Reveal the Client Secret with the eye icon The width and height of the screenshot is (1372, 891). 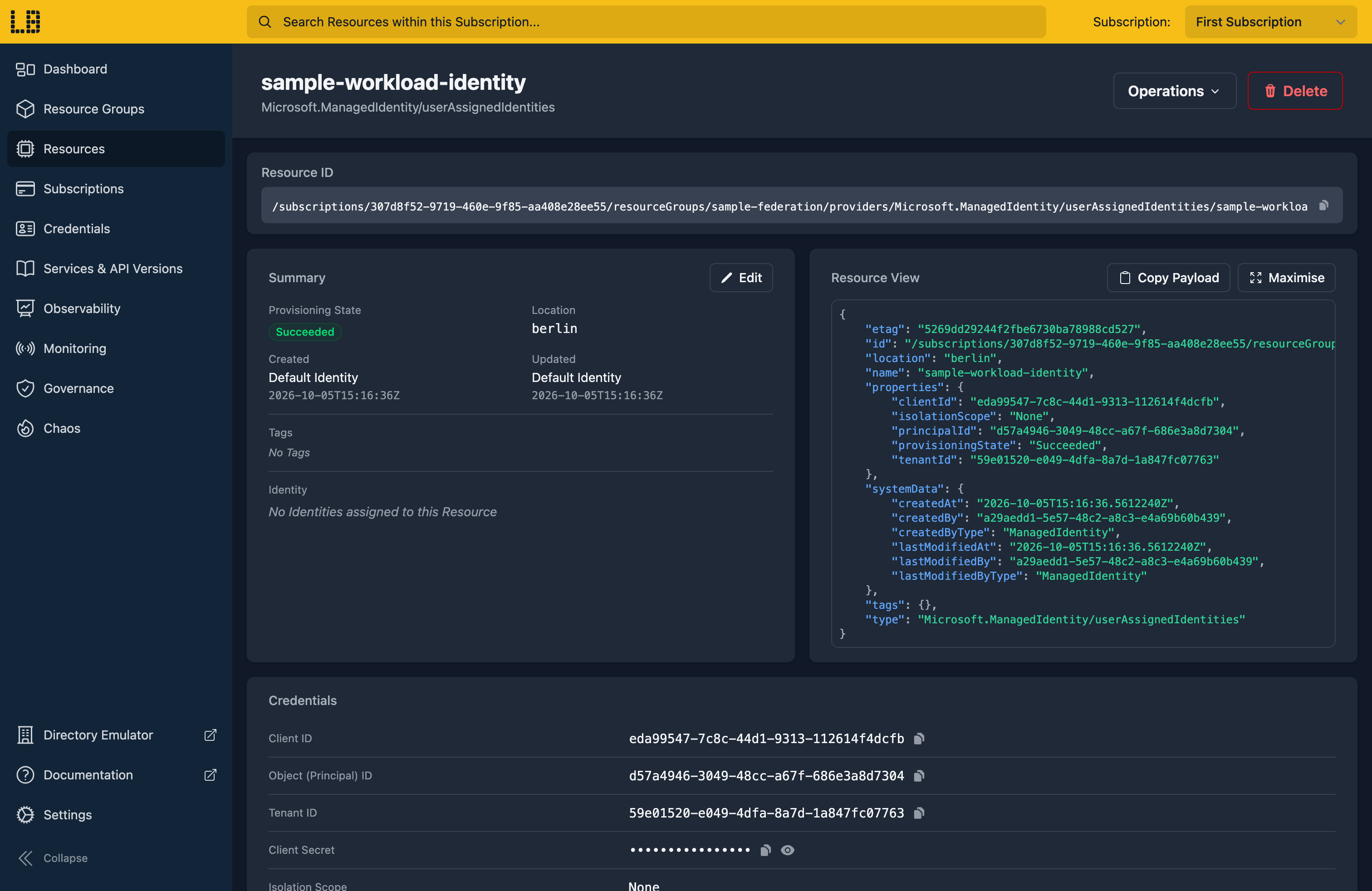pyautogui.click(x=788, y=850)
